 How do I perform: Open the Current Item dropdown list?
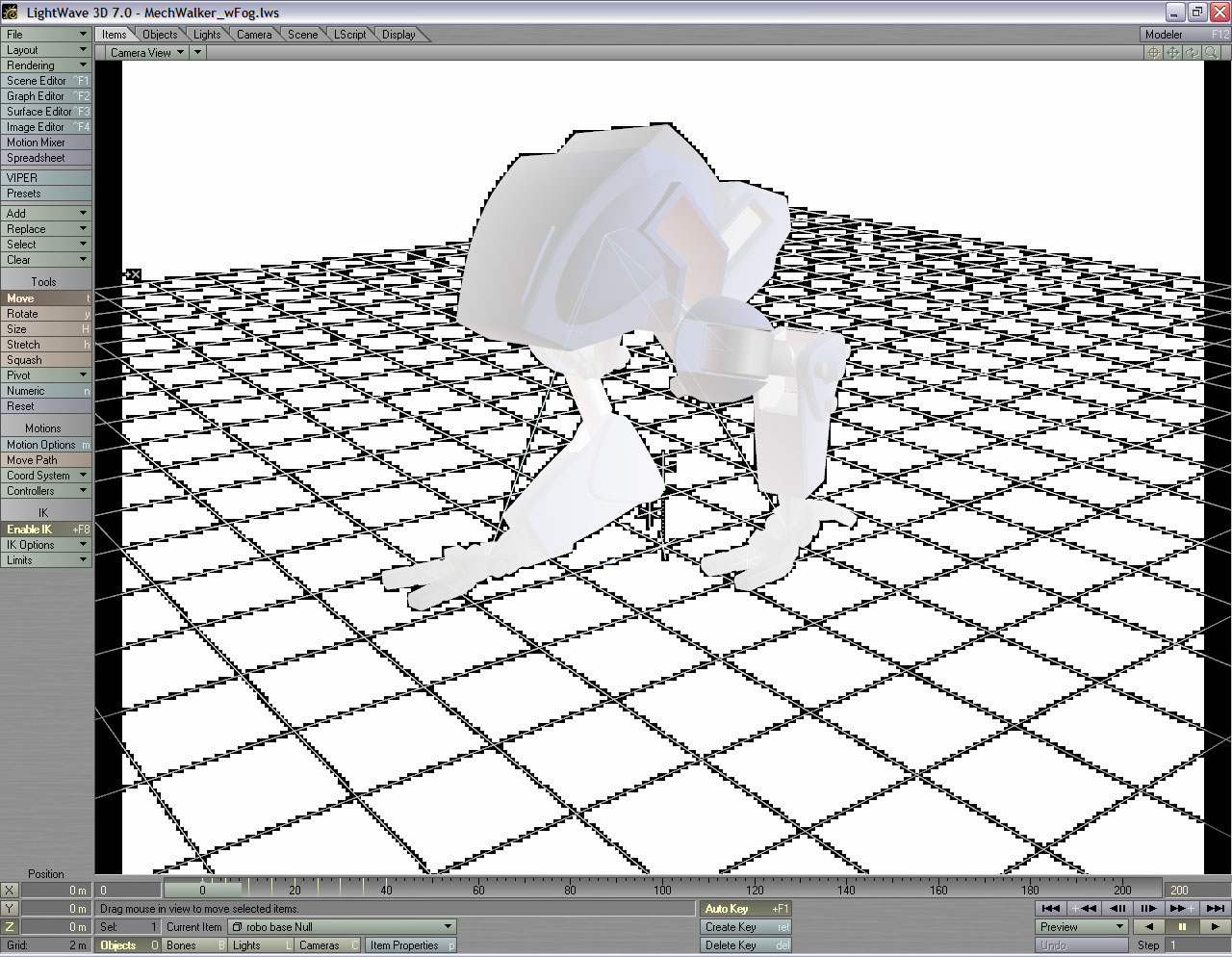(342, 927)
